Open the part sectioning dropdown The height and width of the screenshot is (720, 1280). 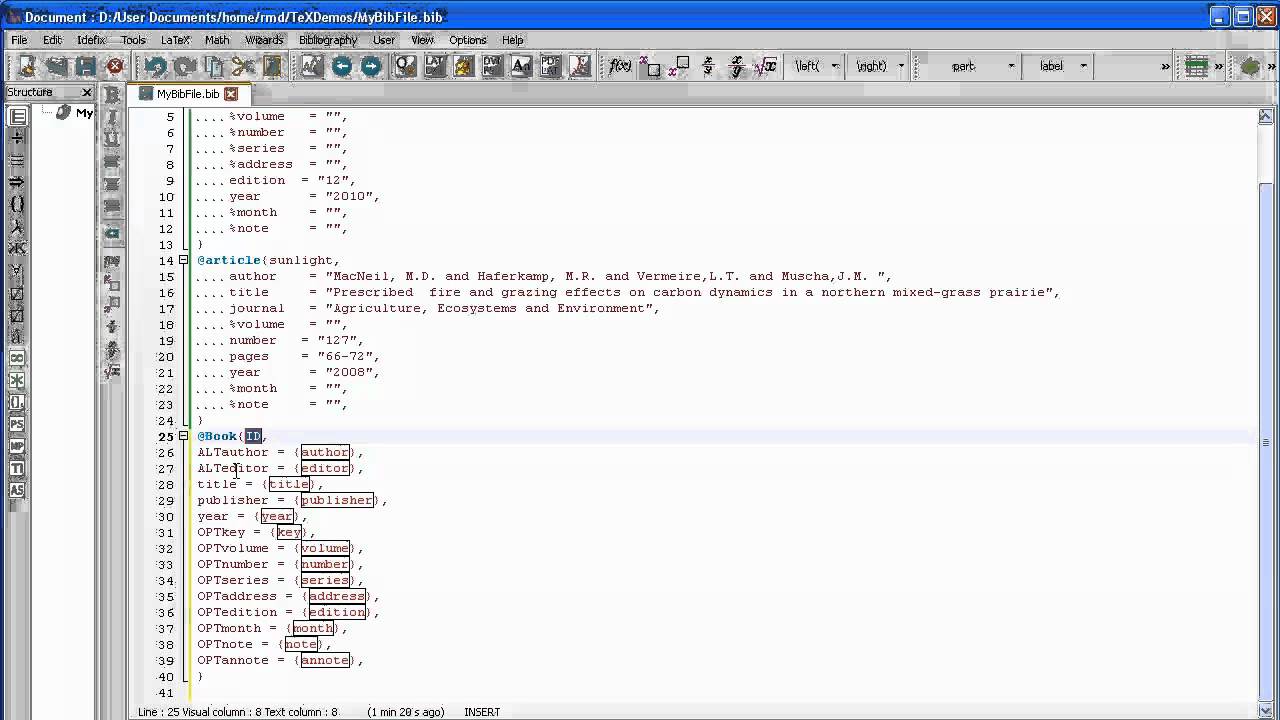coord(970,66)
